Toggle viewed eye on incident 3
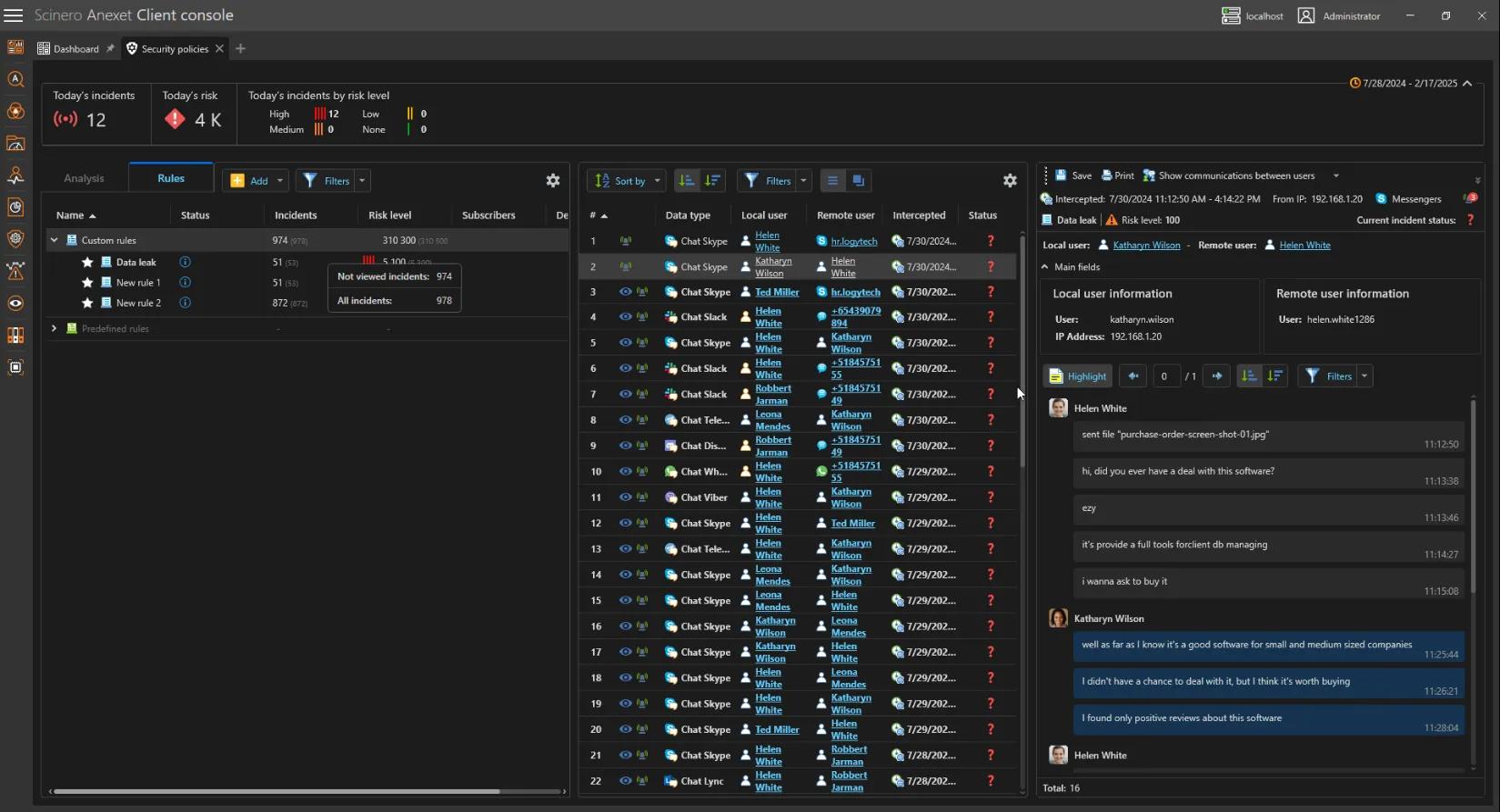Image resolution: width=1500 pixels, height=812 pixels. [x=626, y=292]
